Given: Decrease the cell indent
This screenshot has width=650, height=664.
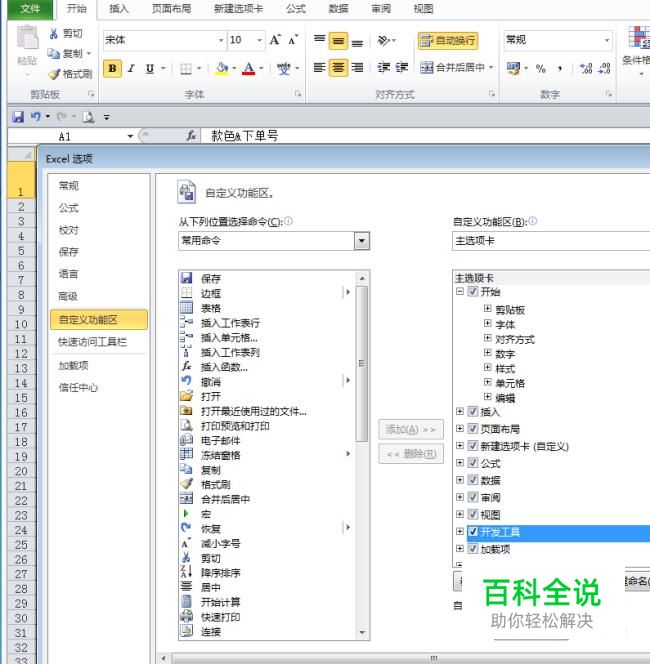Looking at the screenshot, I should click(384, 67).
